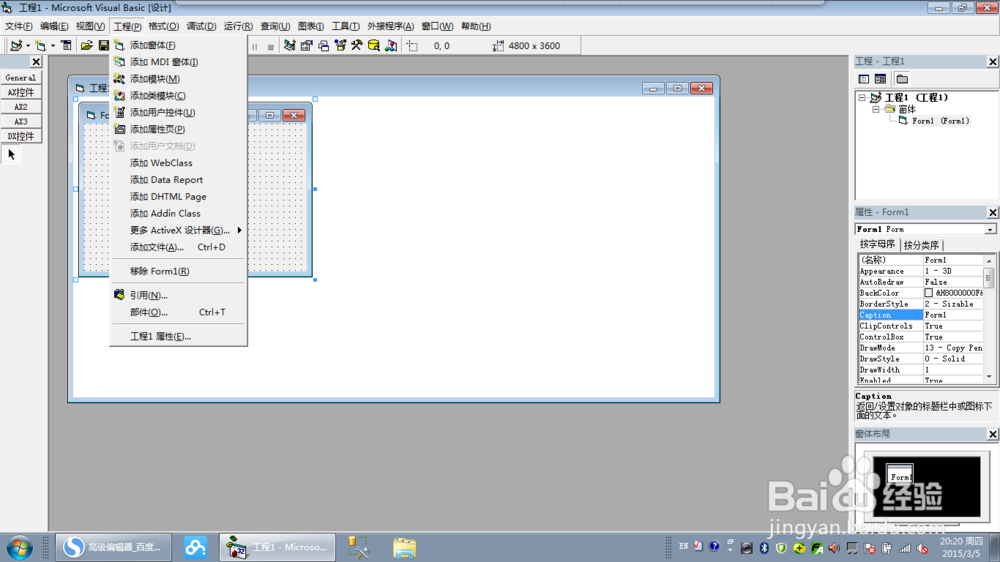The width and height of the screenshot is (1000, 562).
Task: Select the DrawMode property row
Action: [920, 348]
